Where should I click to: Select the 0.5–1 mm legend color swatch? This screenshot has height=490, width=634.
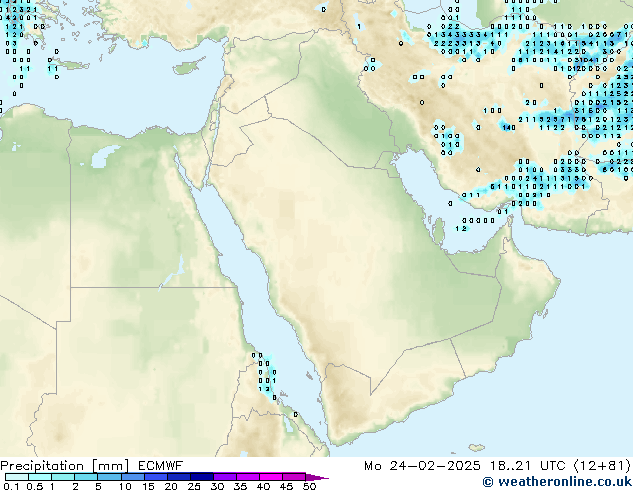(x=40, y=477)
